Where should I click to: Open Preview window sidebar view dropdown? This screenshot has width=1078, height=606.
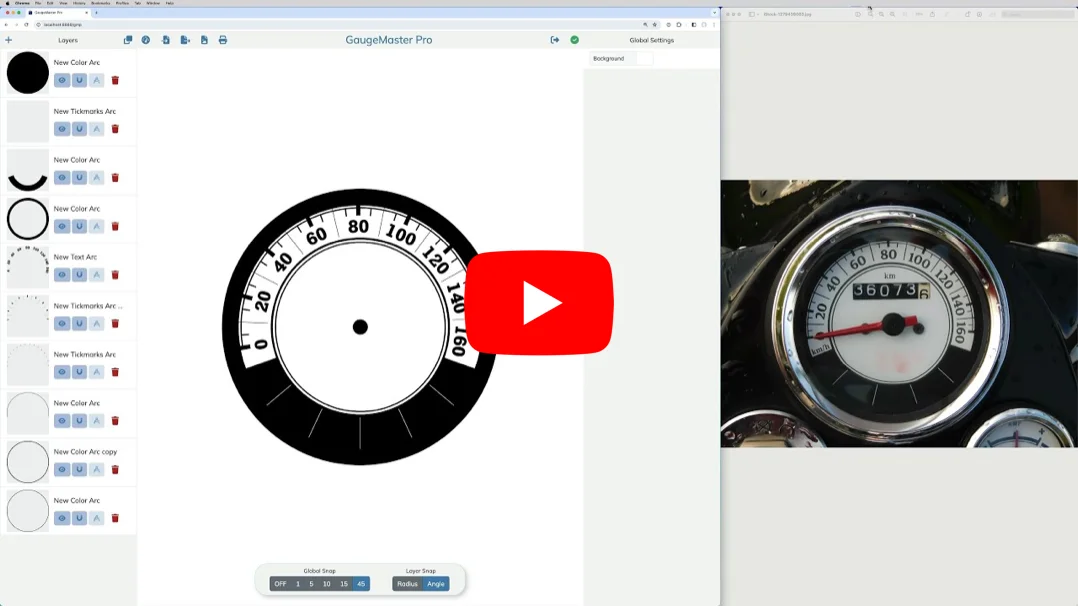pos(754,14)
